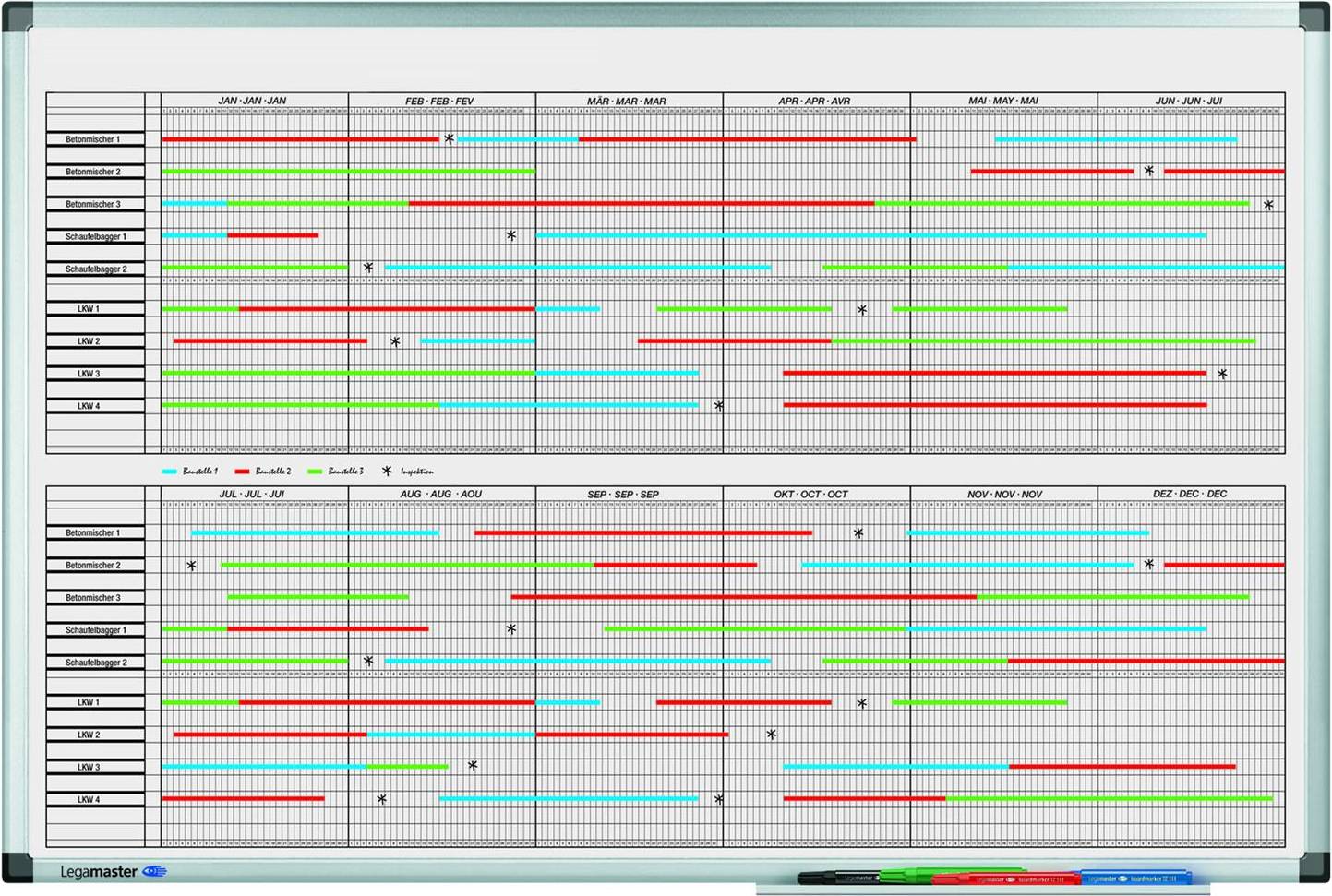Click the red Baustelle 2 legend swatch
1332x896 pixels.
pyautogui.click(x=242, y=472)
